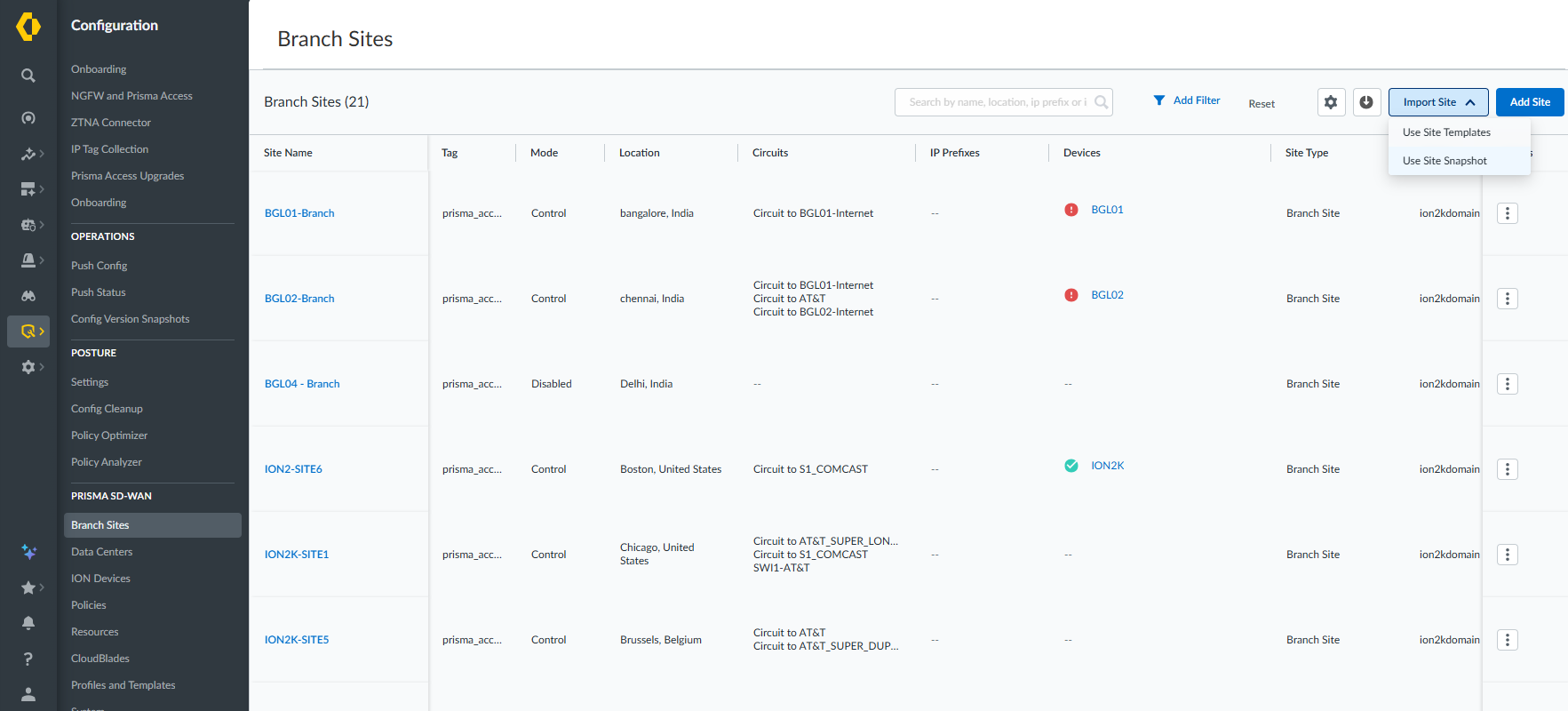1568x711 pixels.
Task: Open three-dot menu for BGL01-Branch row
Action: [1507, 213]
